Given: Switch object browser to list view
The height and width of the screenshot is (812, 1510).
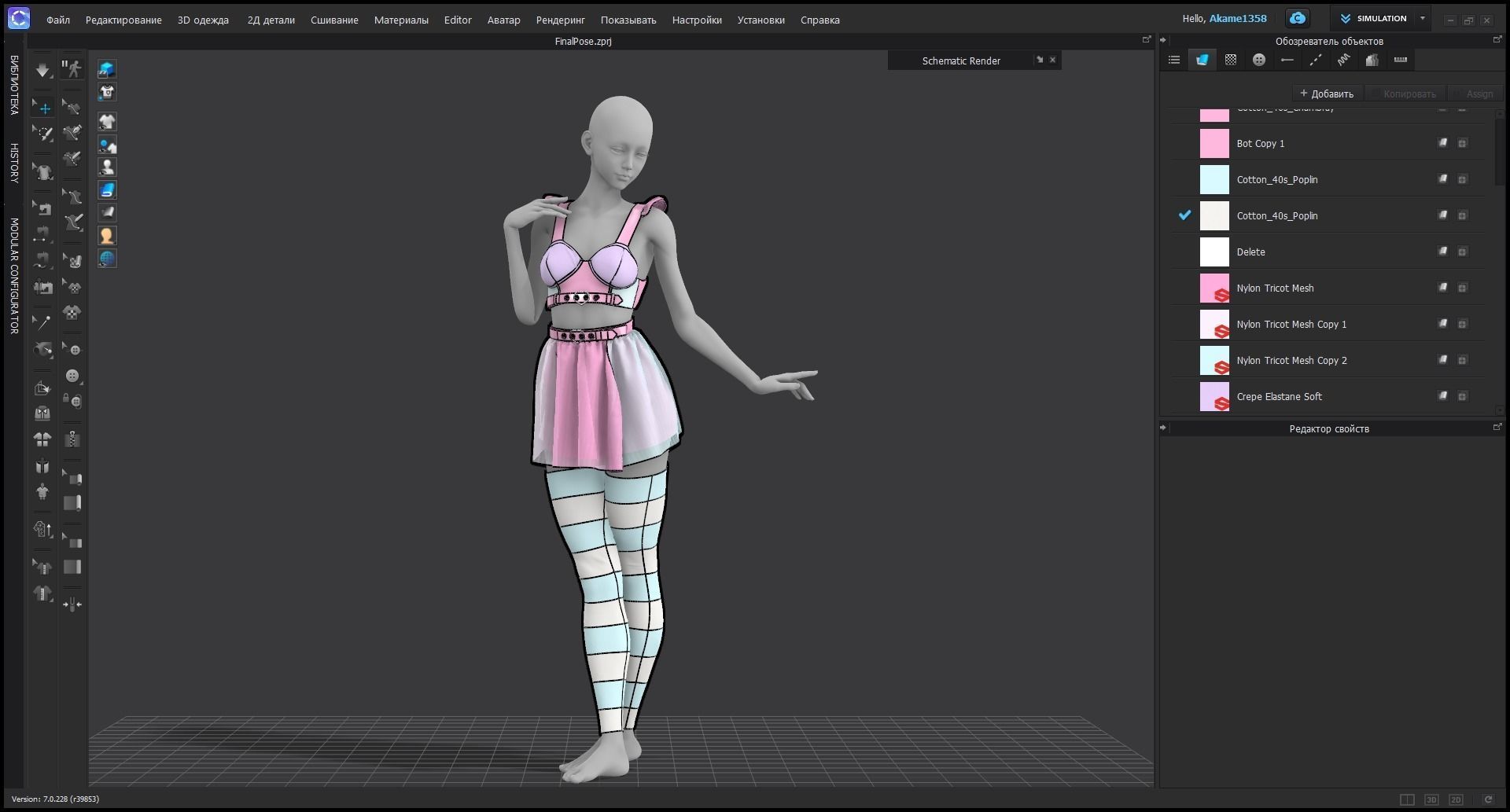Looking at the screenshot, I should point(1173,59).
